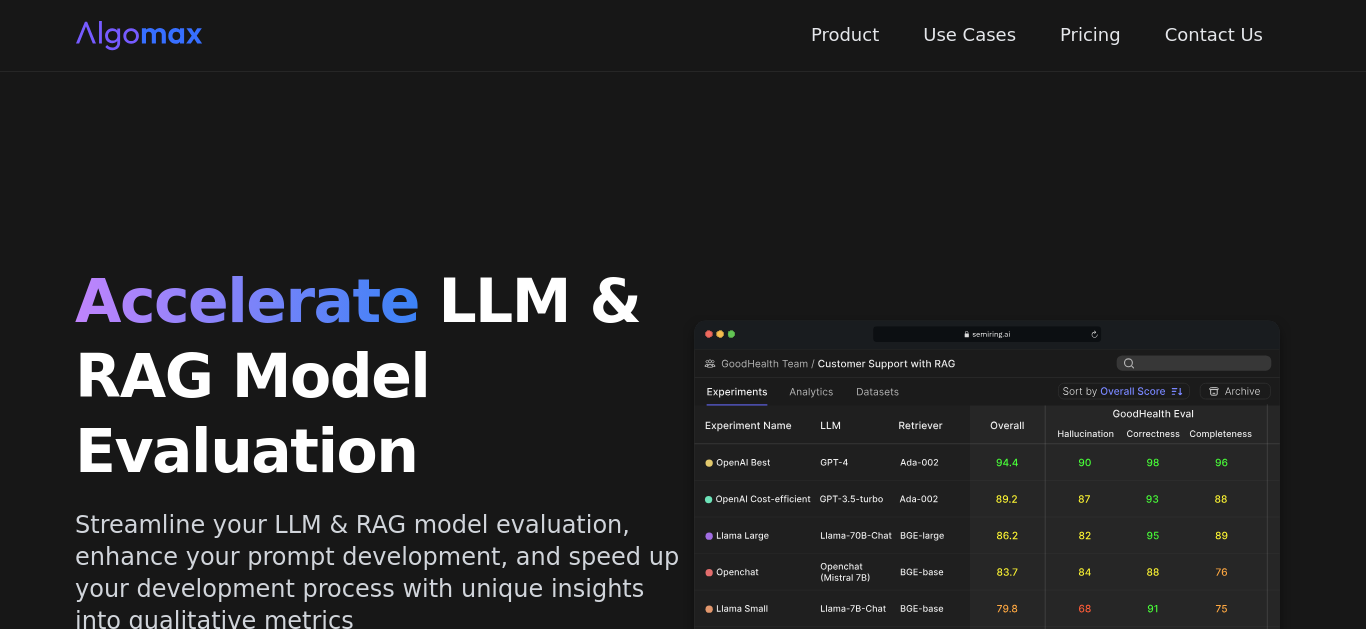Click the Correctness column header
1366x629 pixels.
[1153, 434]
